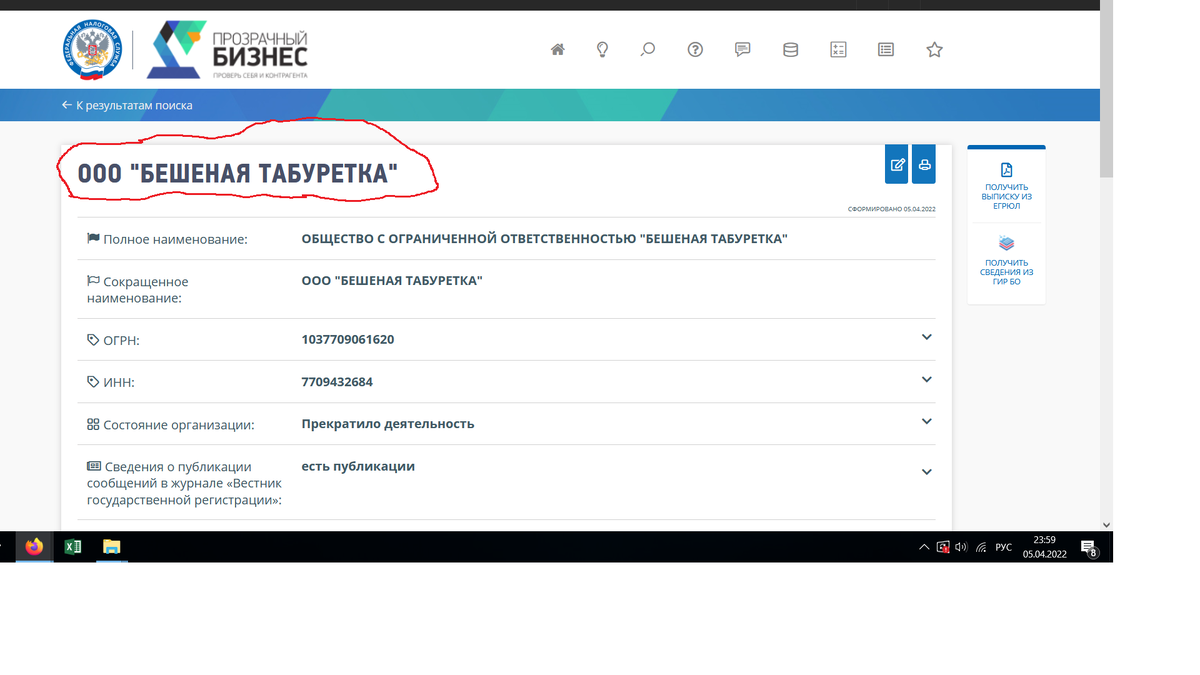This screenshot has height=675, width=1200.
Task: Click the favorites star icon
Action: coord(934,49)
